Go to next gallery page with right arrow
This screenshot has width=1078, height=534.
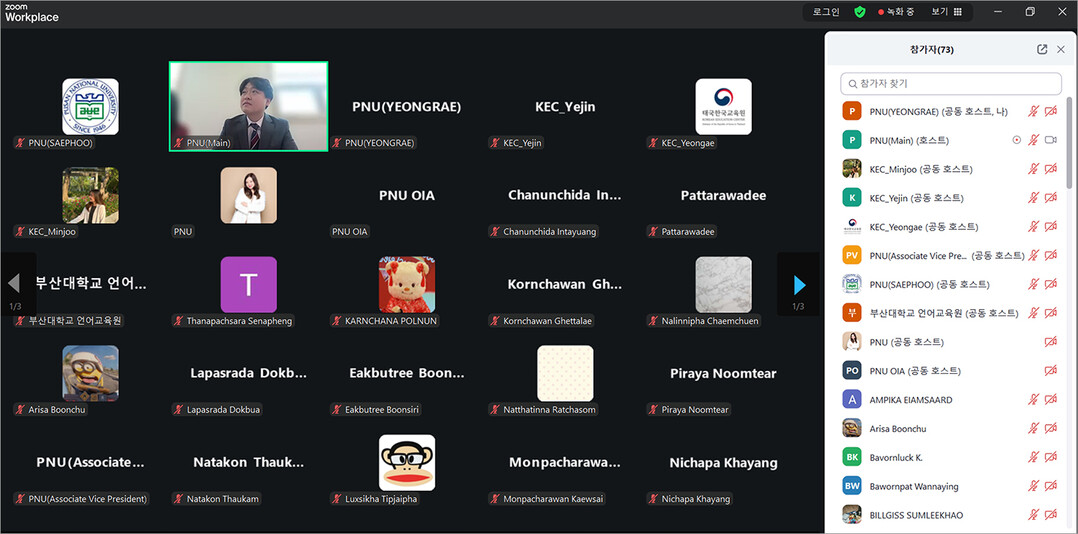798,286
